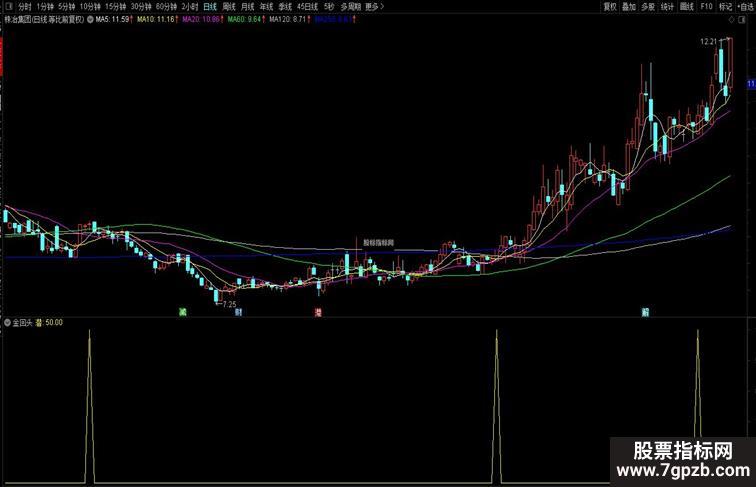Image resolution: width=756 pixels, height=487 pixels.
Task: Click the round settings icon beside MA5
Action: click(x=90, y=20)
